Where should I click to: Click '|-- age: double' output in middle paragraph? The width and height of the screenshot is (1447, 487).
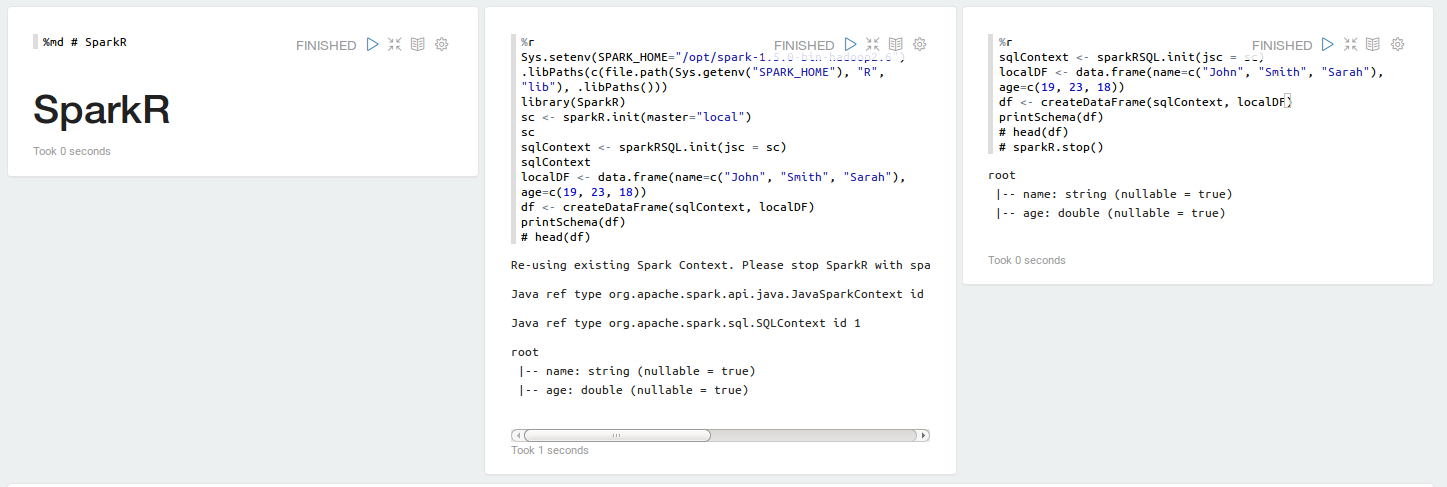pyautogui.click(x=633, y=391)
